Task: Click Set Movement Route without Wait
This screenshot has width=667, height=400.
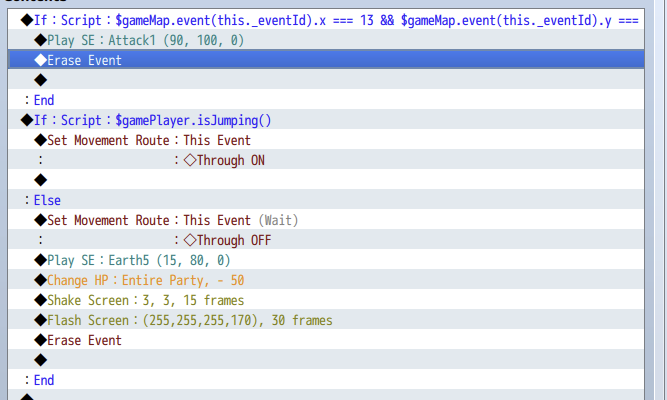Action: coord(148,140)
